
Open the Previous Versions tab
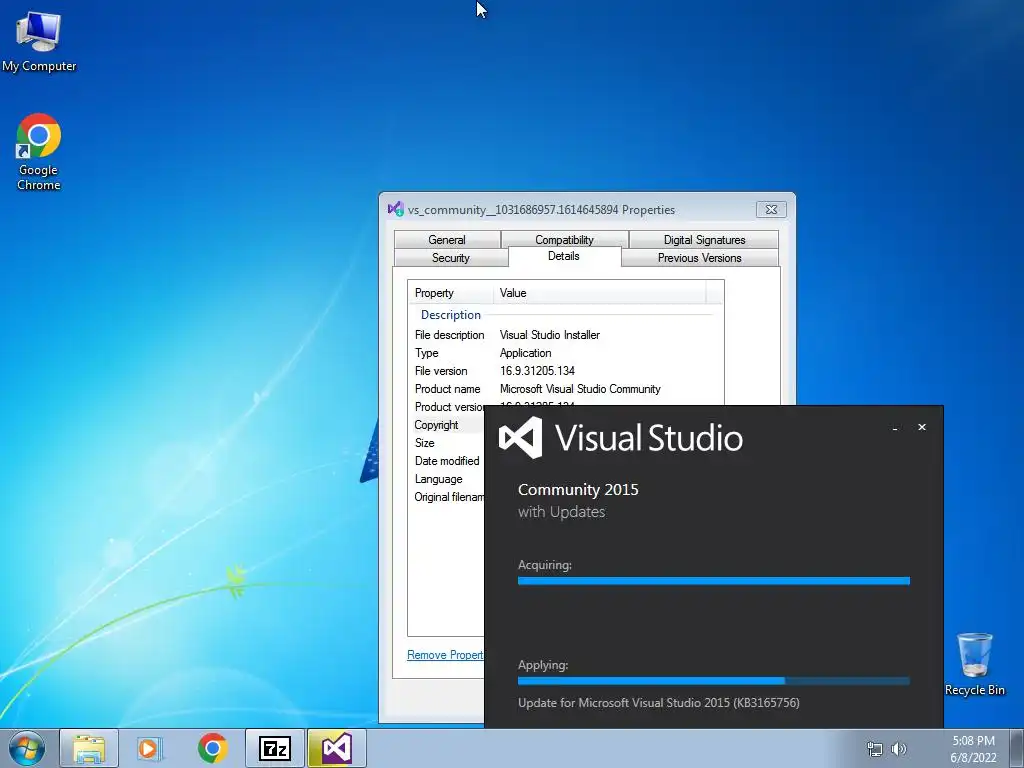pyautogui.click(x=699, y=258)
